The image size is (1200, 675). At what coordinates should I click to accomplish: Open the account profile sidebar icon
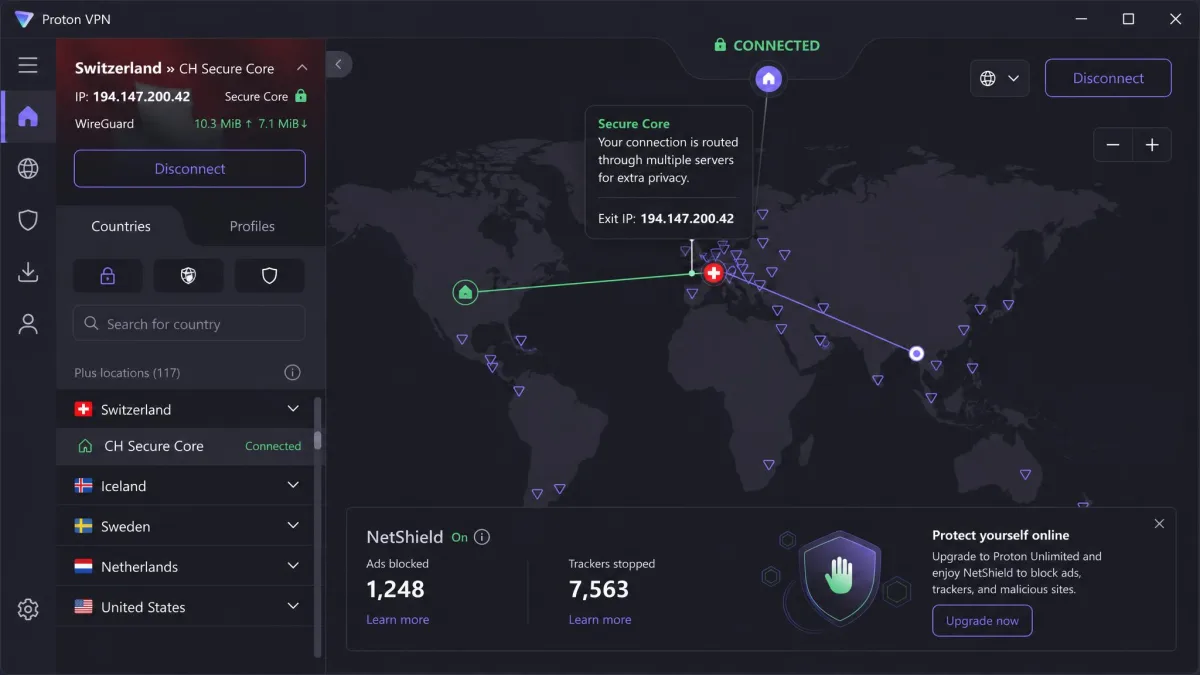pos(28,324)
